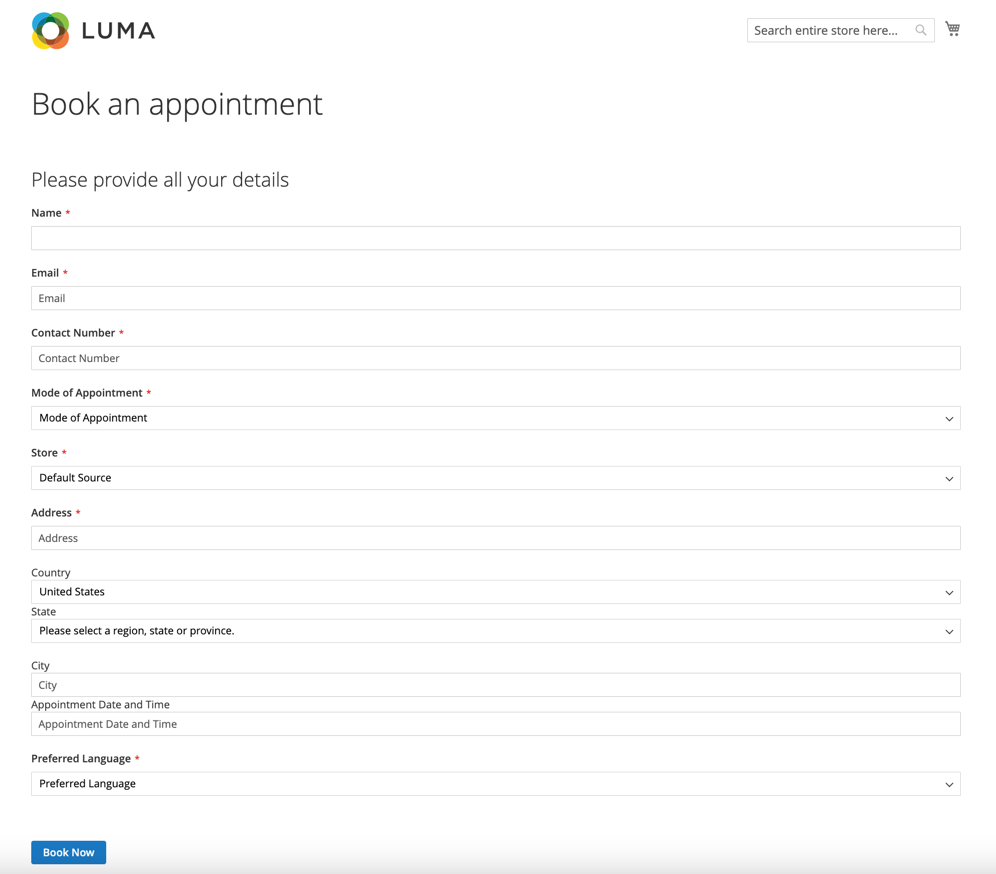Click the Luma logo icon

point(51,31)
